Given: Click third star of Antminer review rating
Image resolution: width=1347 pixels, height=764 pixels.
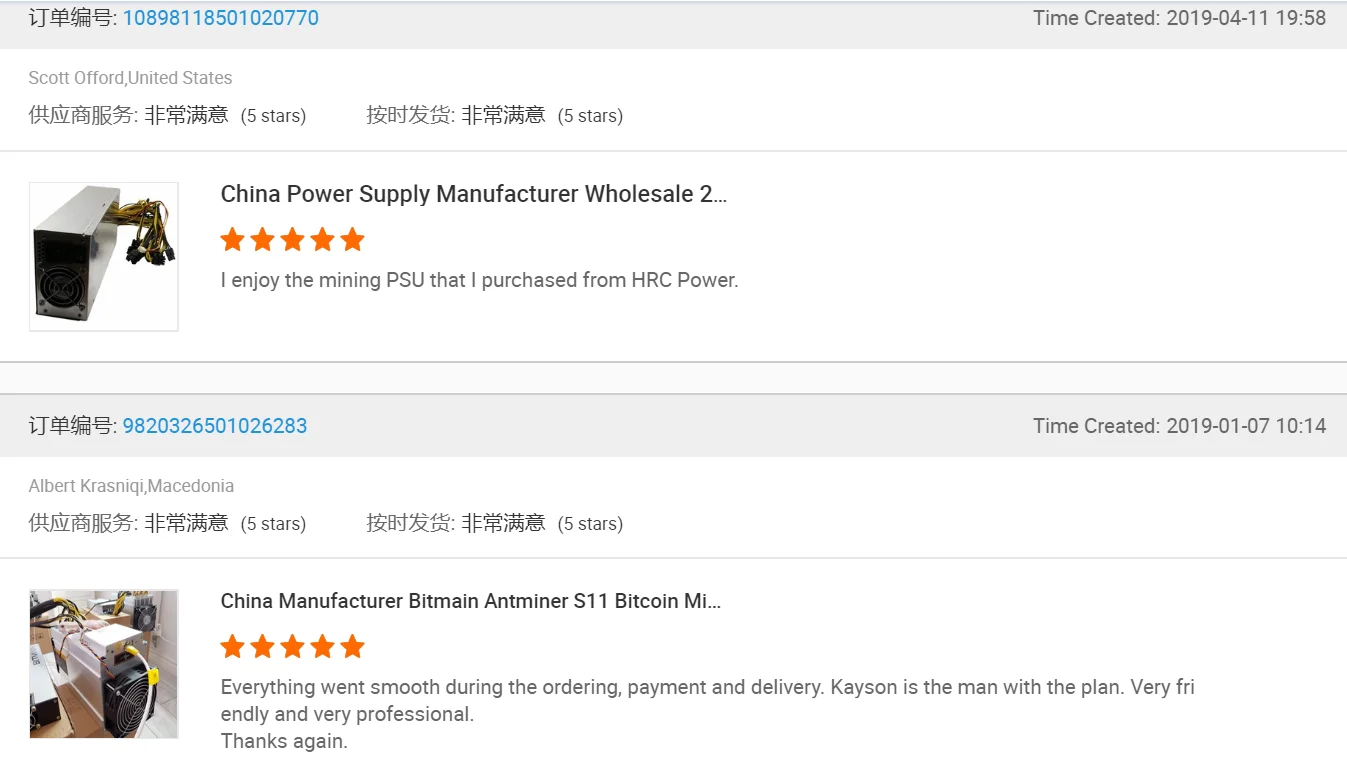Looking at the screenshot, I should [292, 646].
